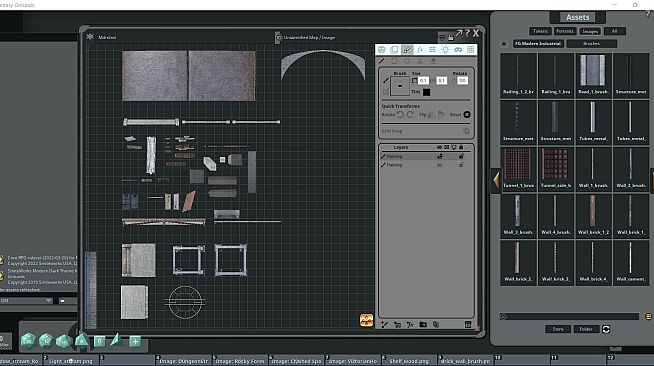Image resolution: width=654 pixels, height=366 pixels.
Task: Click the brush width size field
Action: coord(423,80)
